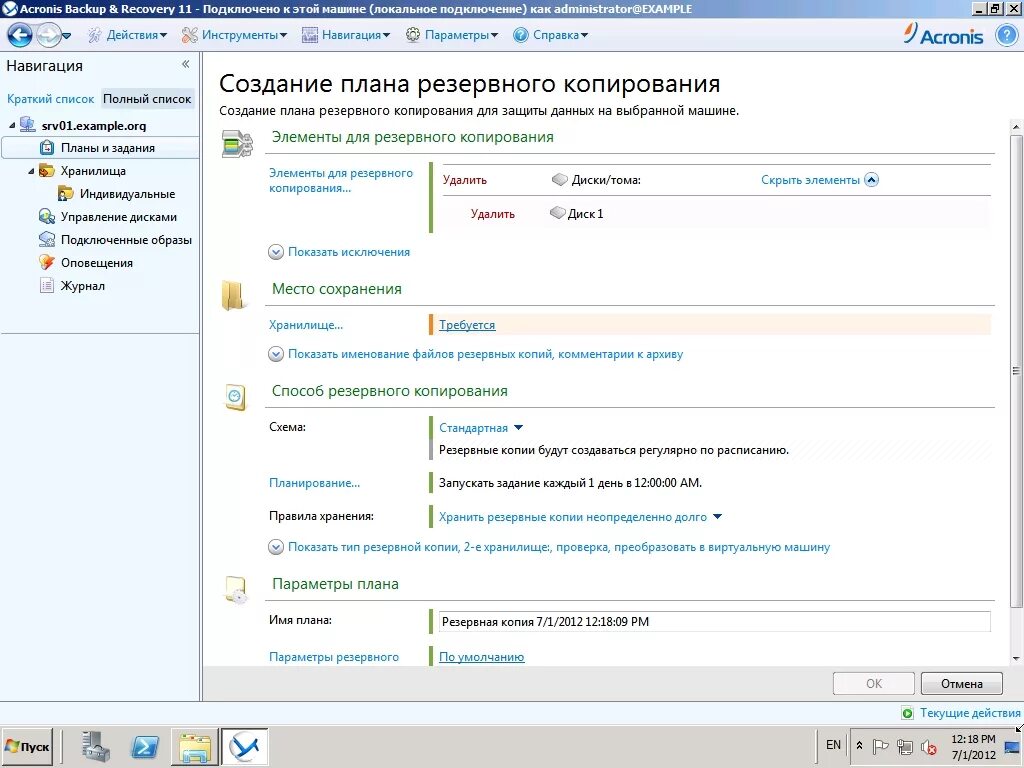
Task: Open the history dropdown arrow beside forward button
Action: [67, 36]
